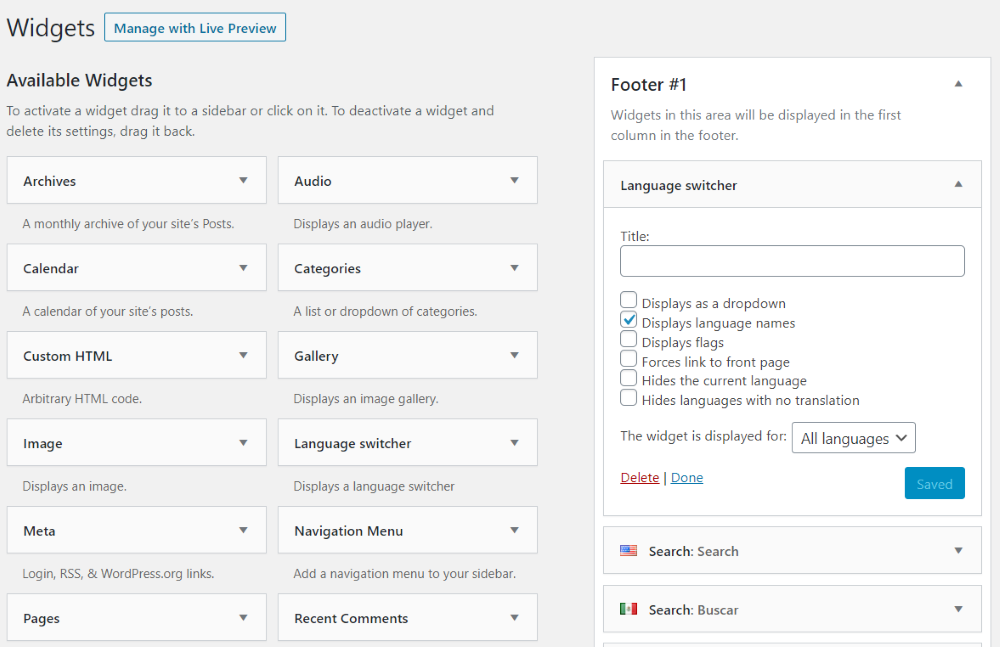Click the Mexico flag icon on Buscar widget
Image resolution: width=1000 pixels, height=647 pixels.
tap(628, 609)
